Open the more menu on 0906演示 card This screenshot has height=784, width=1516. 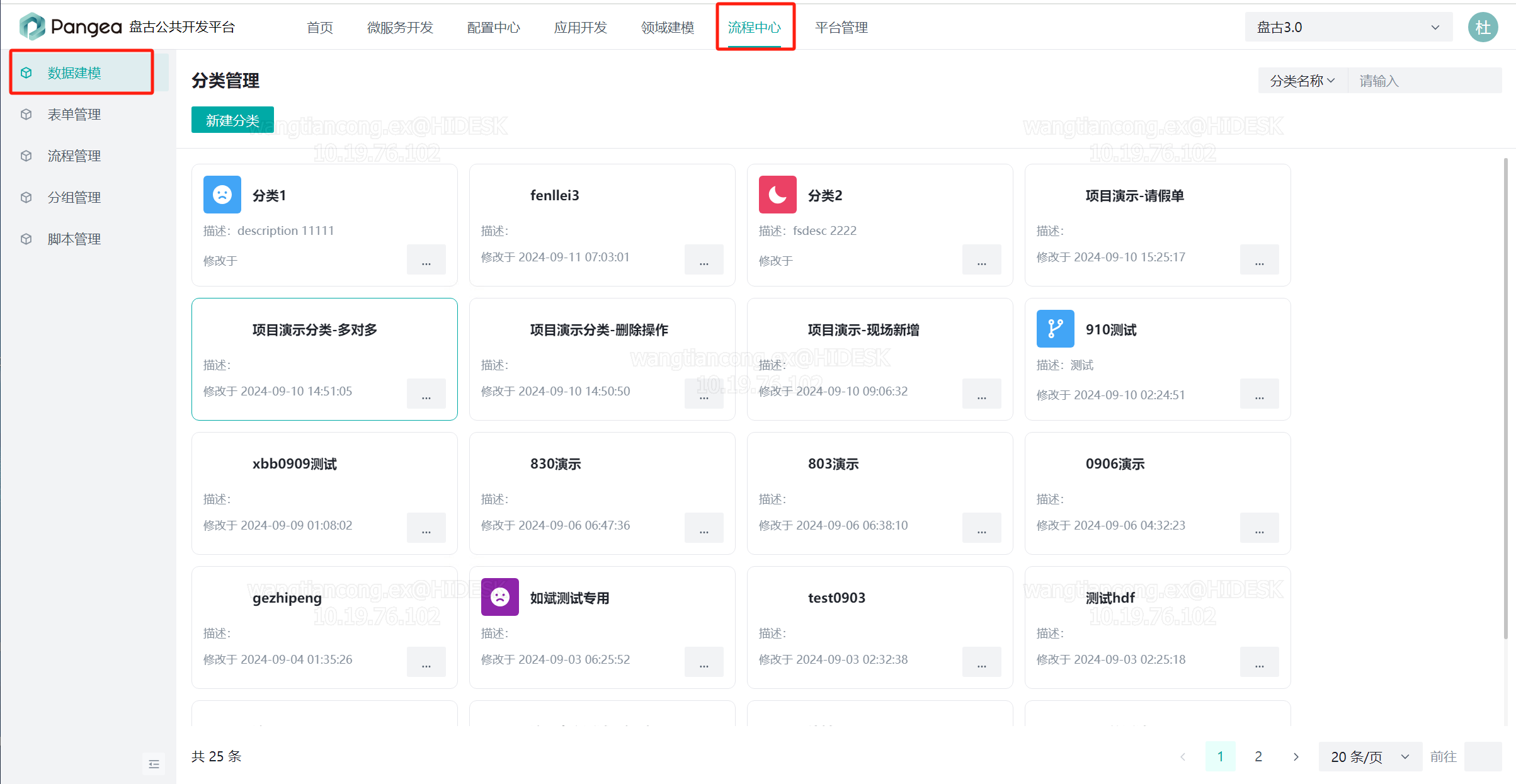point(1260,528)
